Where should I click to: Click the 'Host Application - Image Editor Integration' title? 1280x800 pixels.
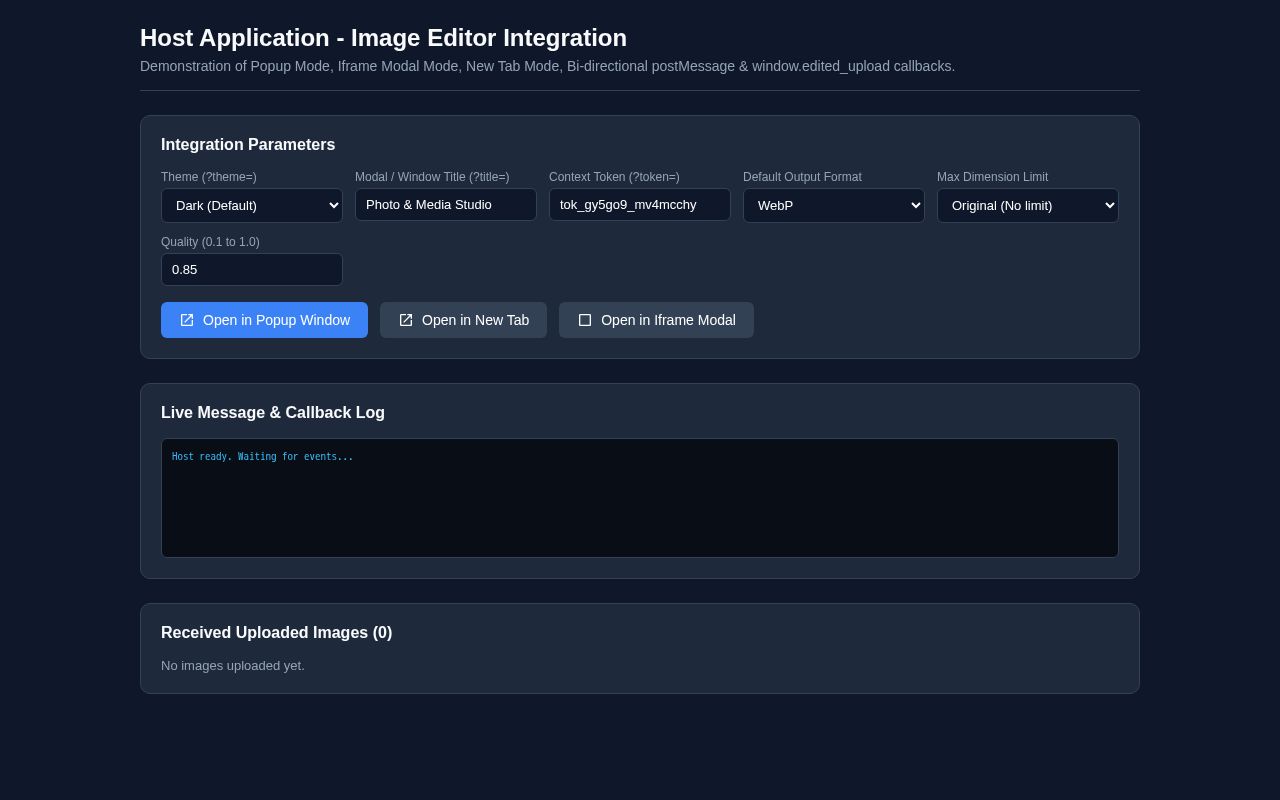(383, 38)
